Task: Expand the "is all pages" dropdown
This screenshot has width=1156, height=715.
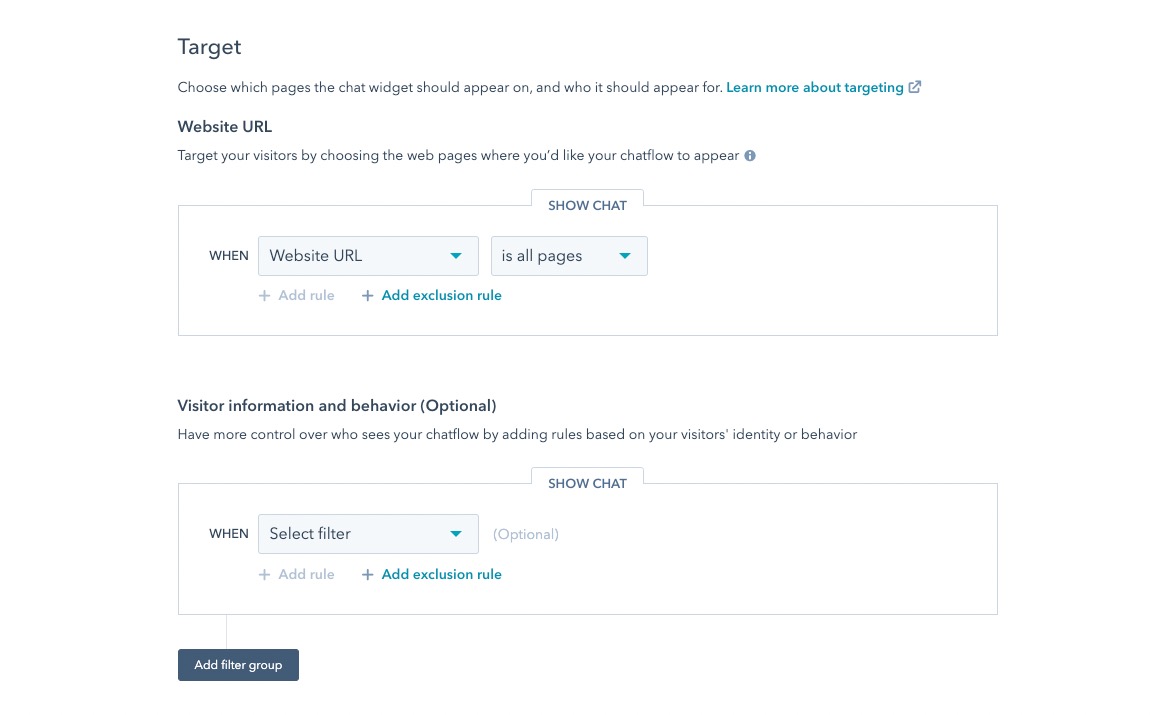Action: pyautogui.click(x=568, y=256)
